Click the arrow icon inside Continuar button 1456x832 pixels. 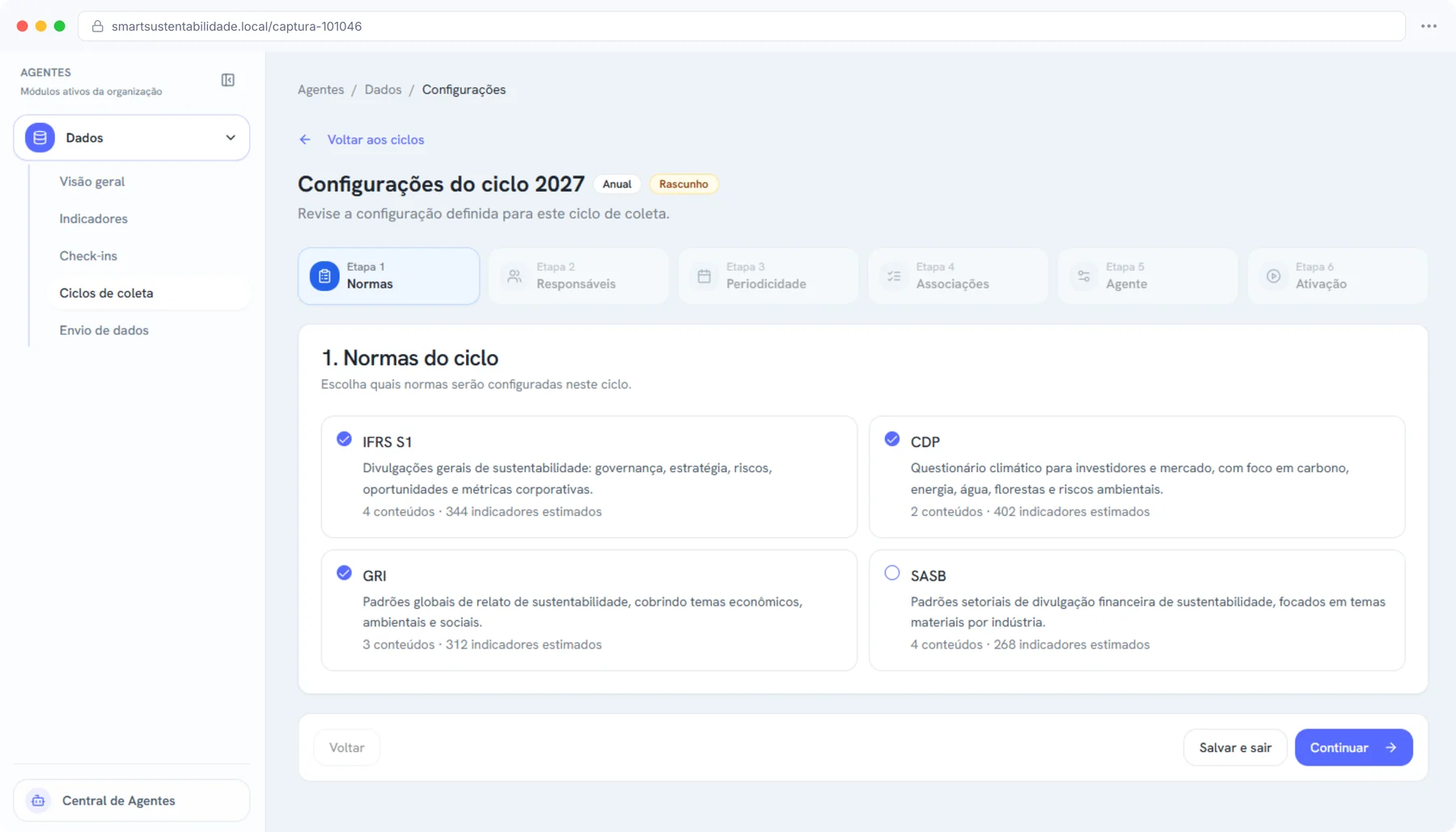coord(1390,748)
